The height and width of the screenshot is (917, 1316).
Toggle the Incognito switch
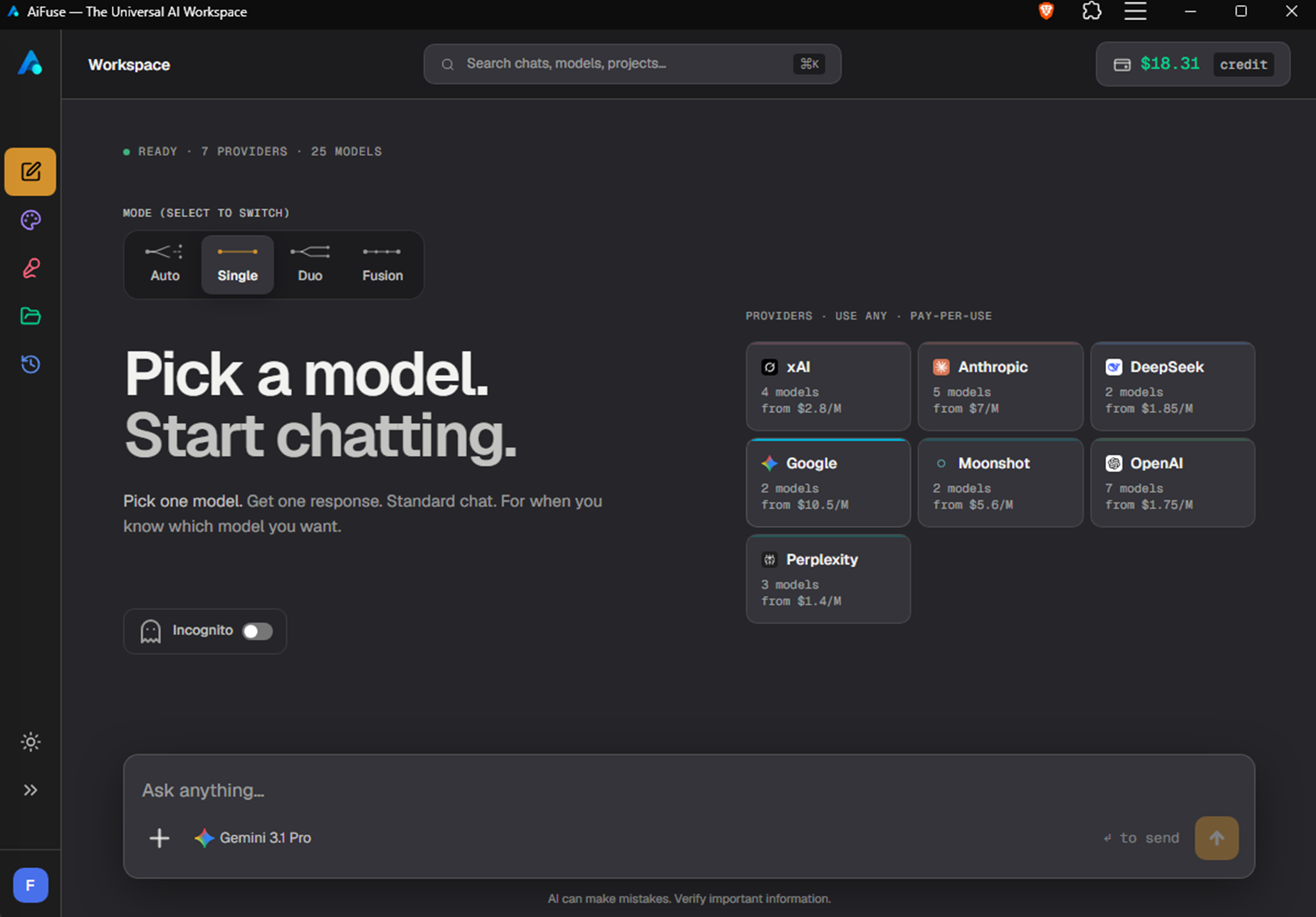257,632
